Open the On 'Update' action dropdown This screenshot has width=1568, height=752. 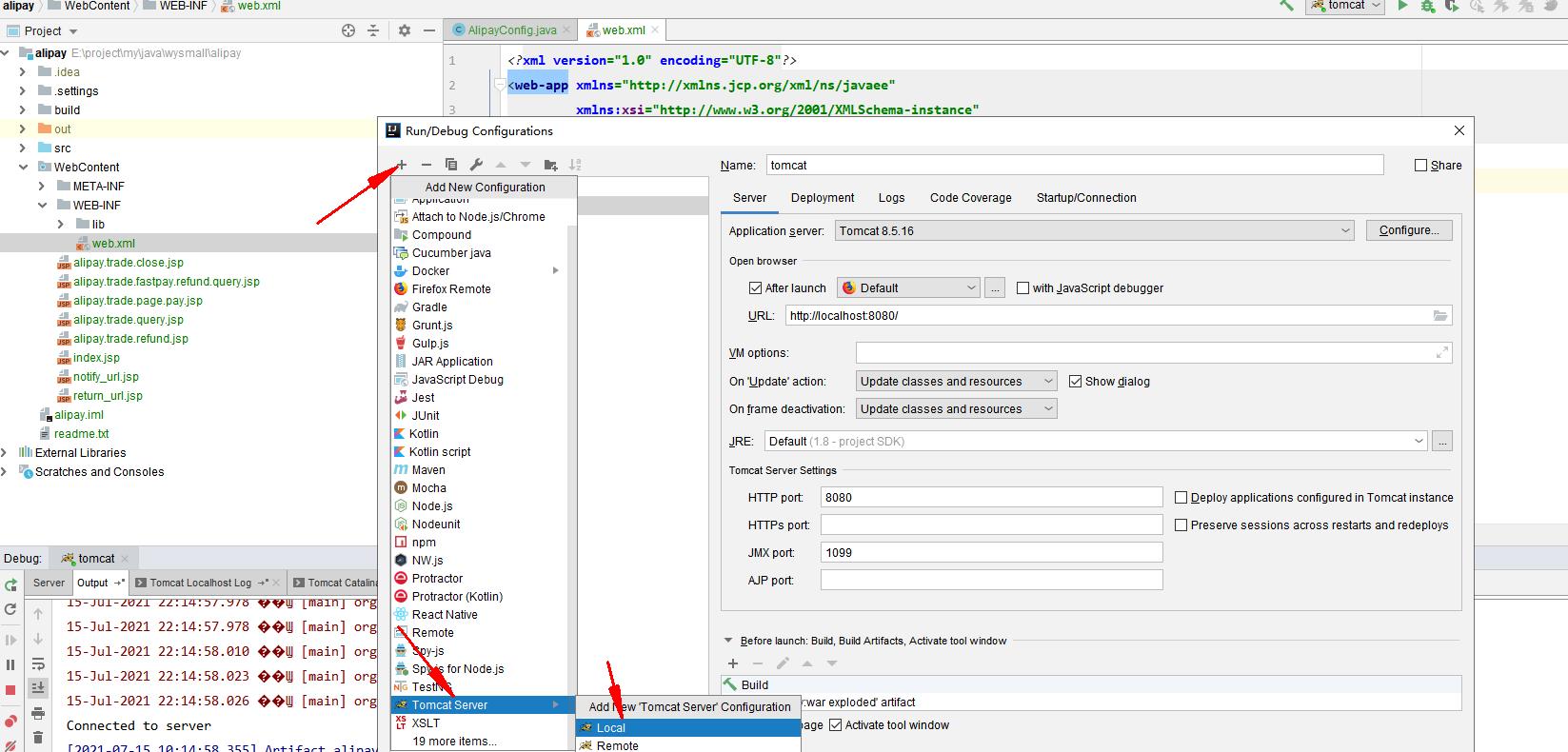(x=956, y=381)
